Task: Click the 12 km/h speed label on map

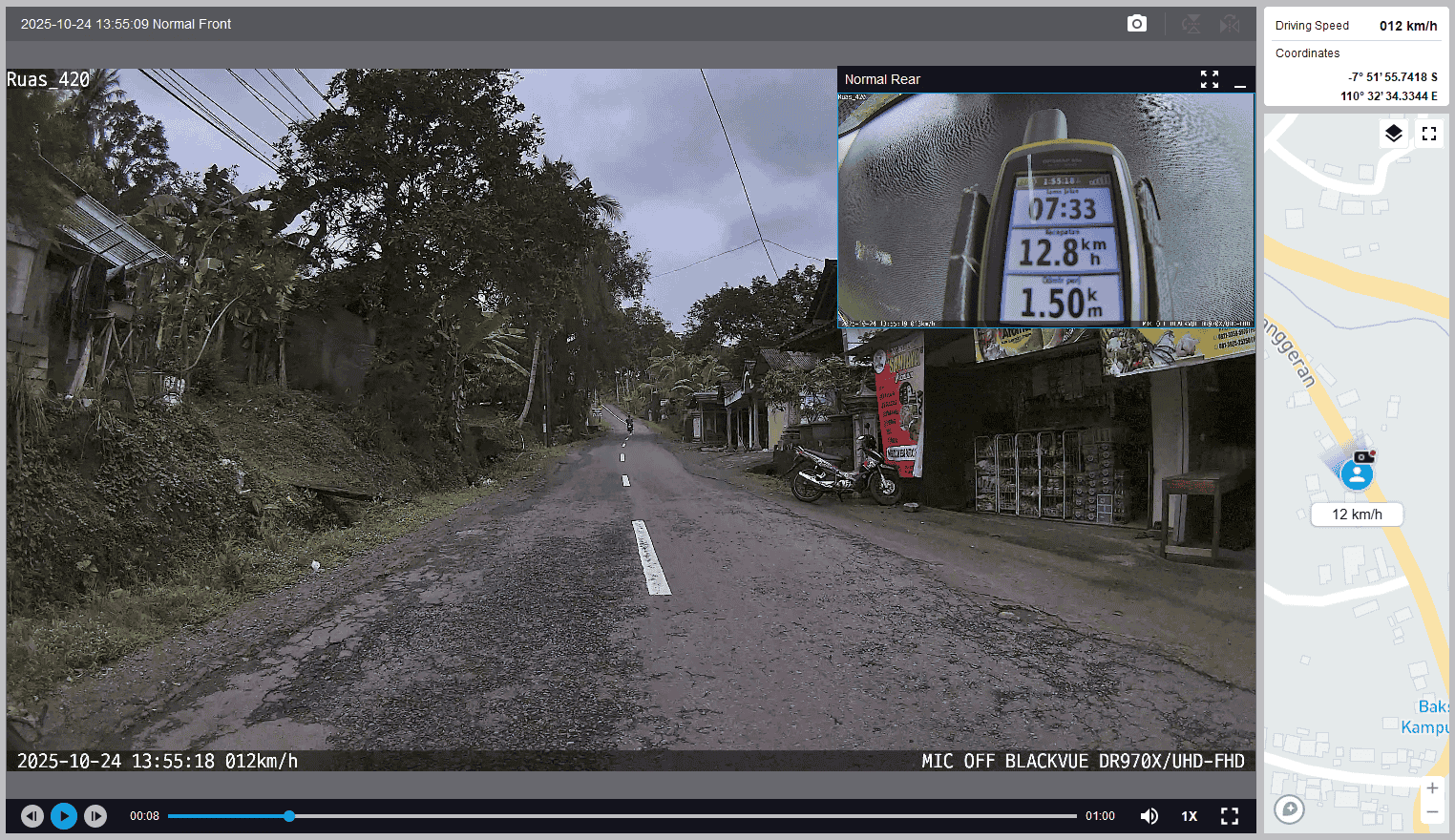Action: point(1357,514)
